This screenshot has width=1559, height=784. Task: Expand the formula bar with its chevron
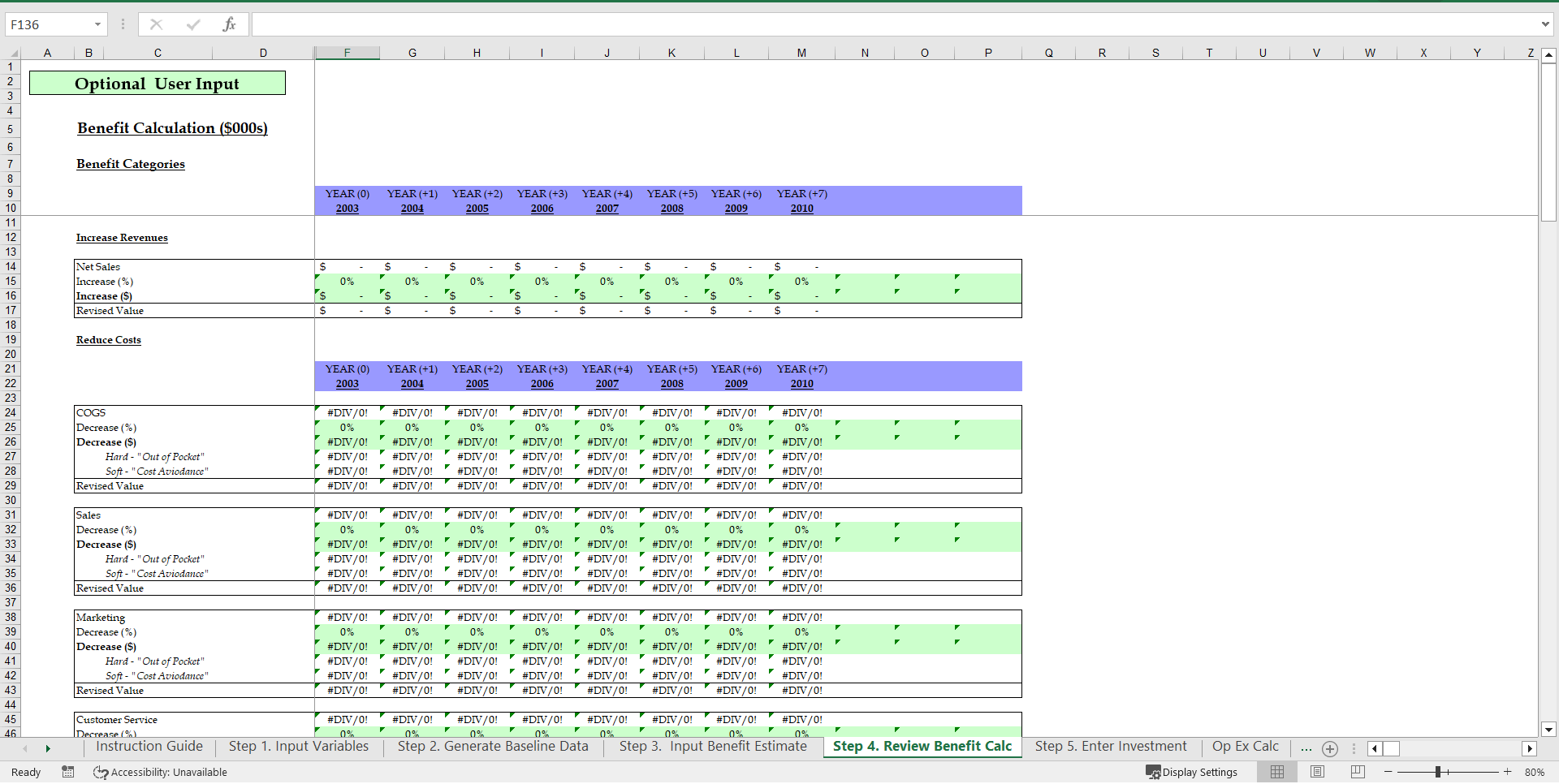[x=1546, y=24]
